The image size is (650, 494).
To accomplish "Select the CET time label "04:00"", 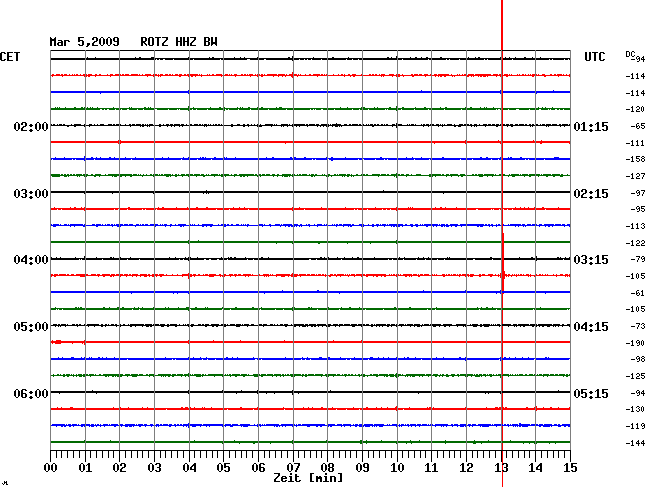I will pyautogui.click(x=31, y=260).
